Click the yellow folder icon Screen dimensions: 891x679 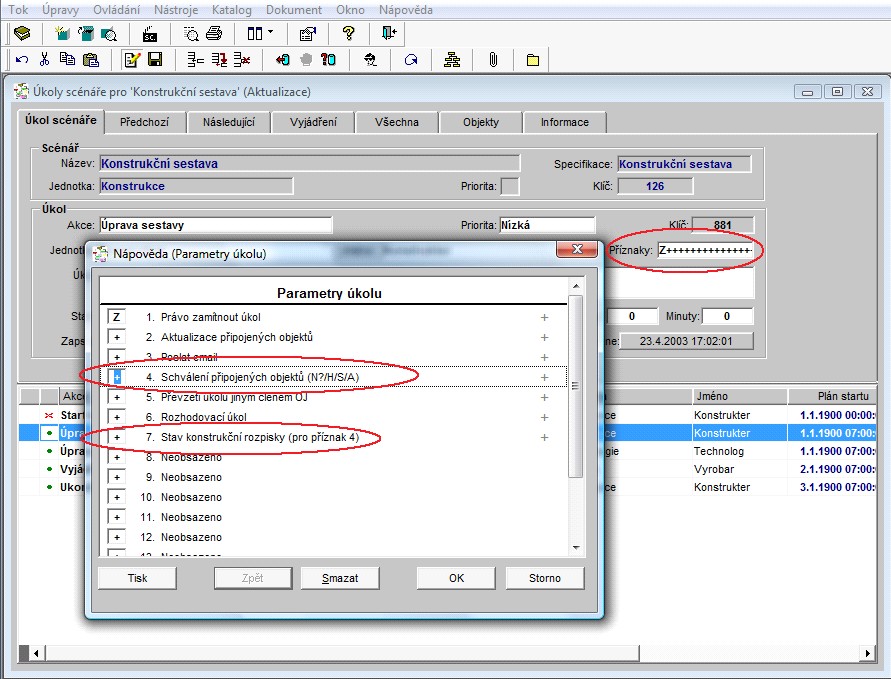pos(532,60)
